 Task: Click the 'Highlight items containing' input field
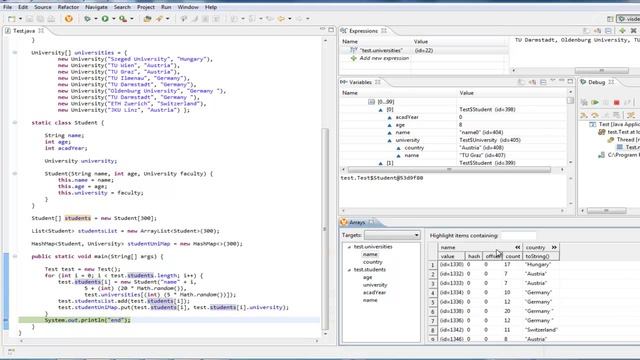pos(518,236)
